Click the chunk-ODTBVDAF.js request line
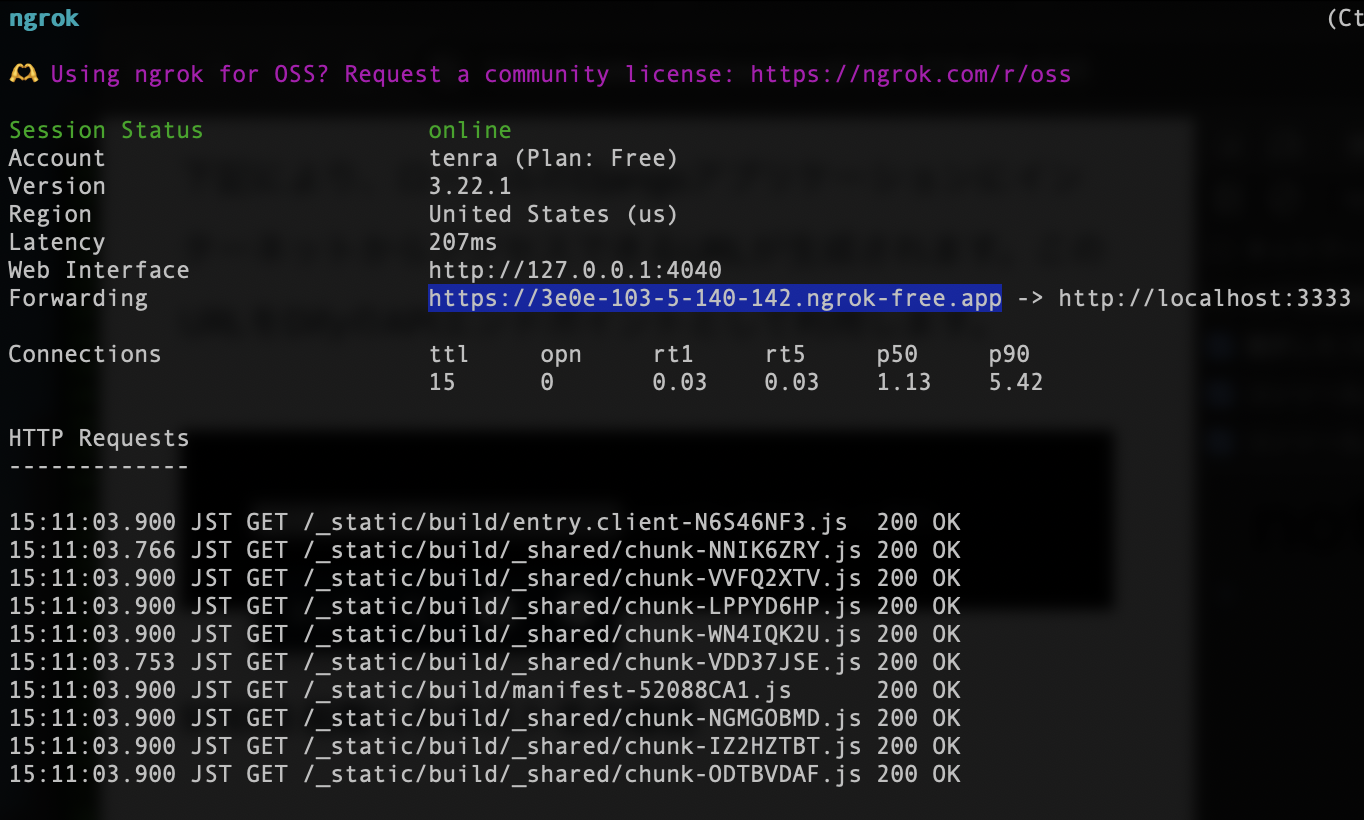1364x820 pixels. [x=485, y=774]
